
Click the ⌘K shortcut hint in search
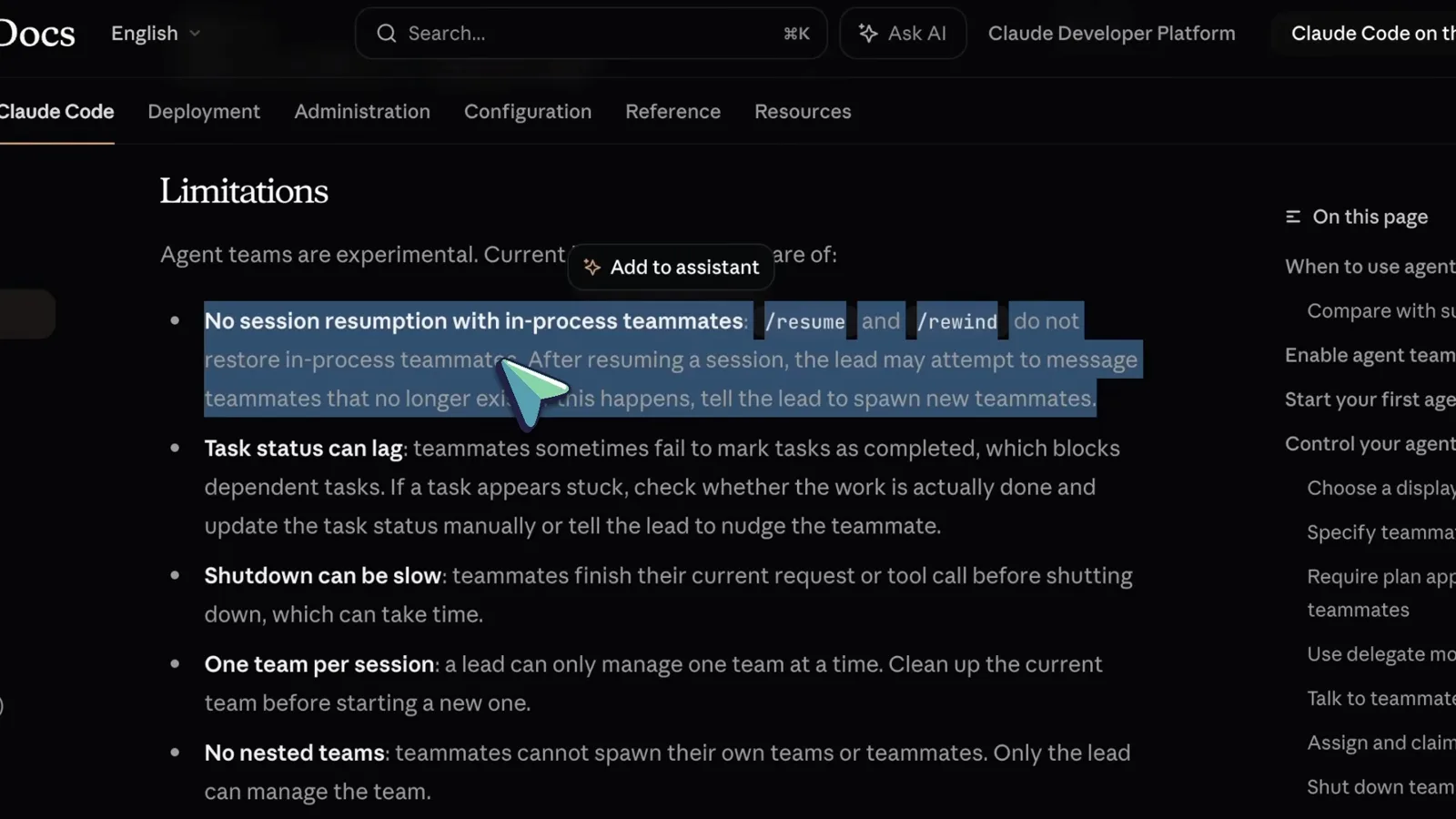[x=796, y=34]
